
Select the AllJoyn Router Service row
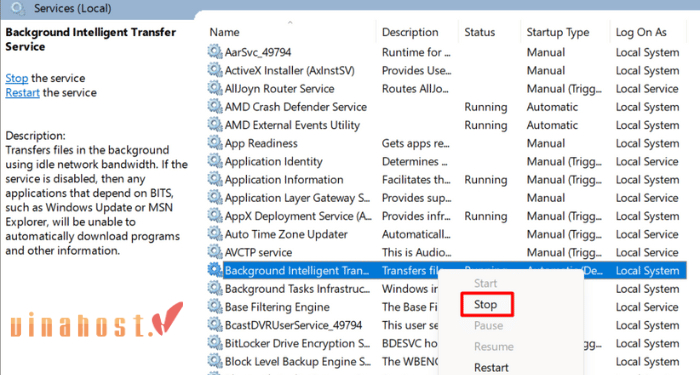coord(279,89)
